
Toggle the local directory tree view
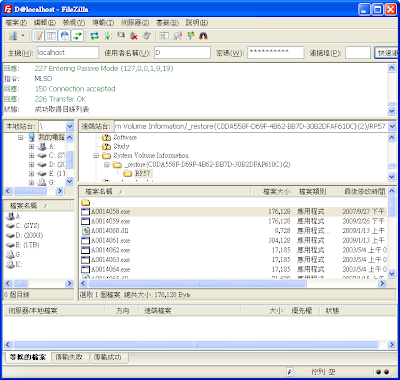point(52,36)
